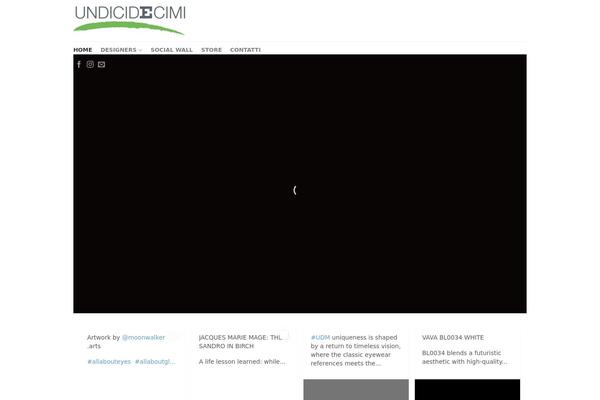Viewport: 600px width, 400px height.
Task: Click the loading black hero slider
Action: click(x=300, y=184)
